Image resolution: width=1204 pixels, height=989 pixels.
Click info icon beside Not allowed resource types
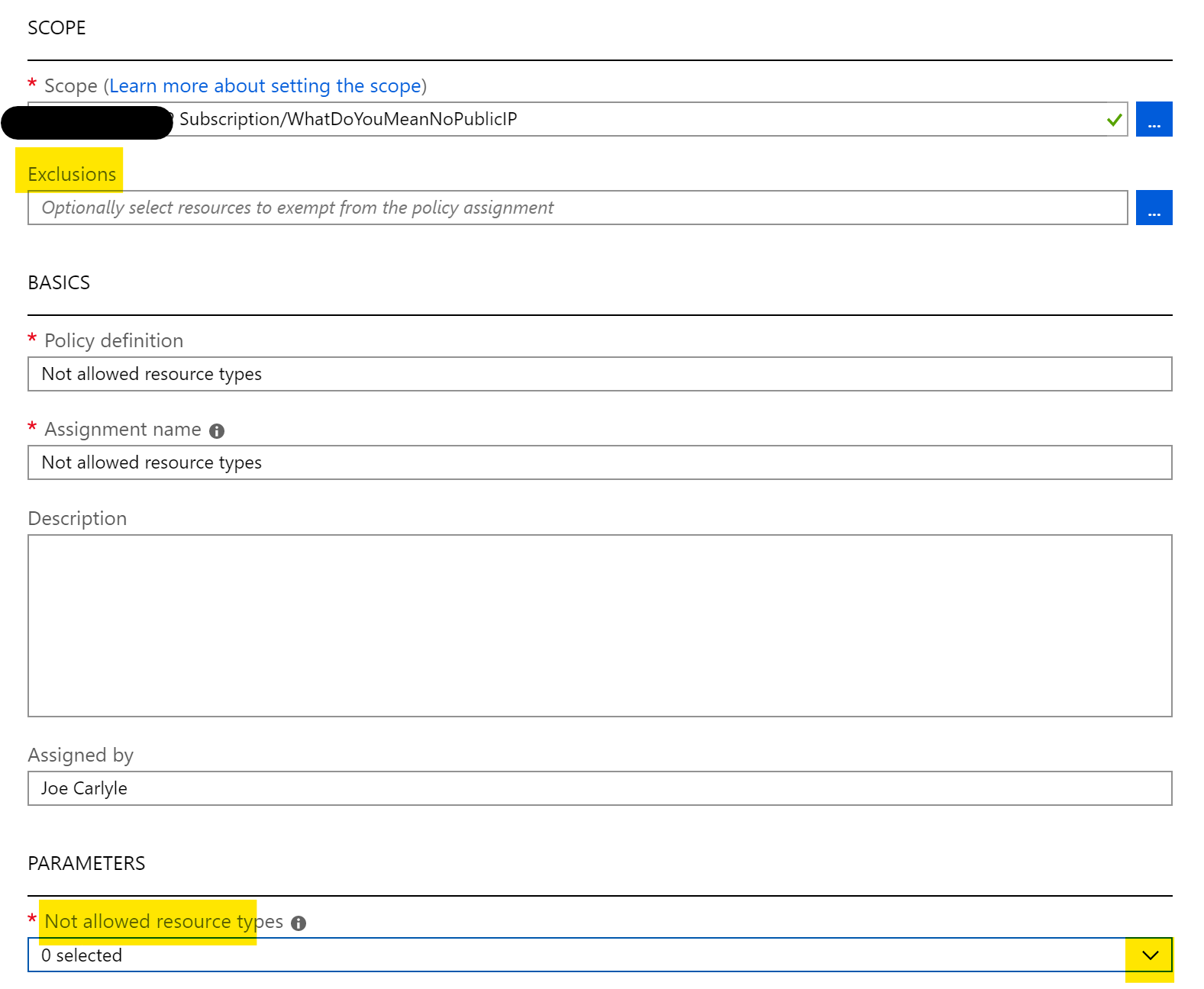(299, 923)
